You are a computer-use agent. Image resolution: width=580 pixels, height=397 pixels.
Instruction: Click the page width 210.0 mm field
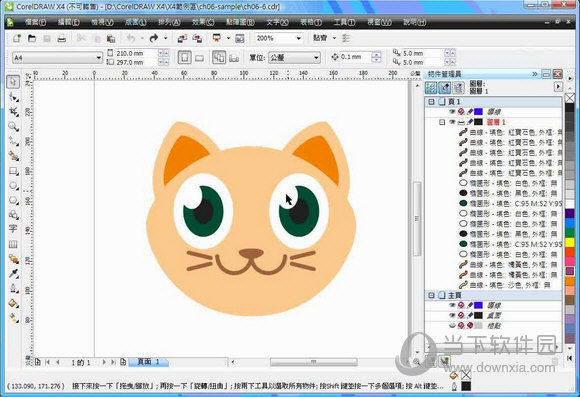[136, 53]
